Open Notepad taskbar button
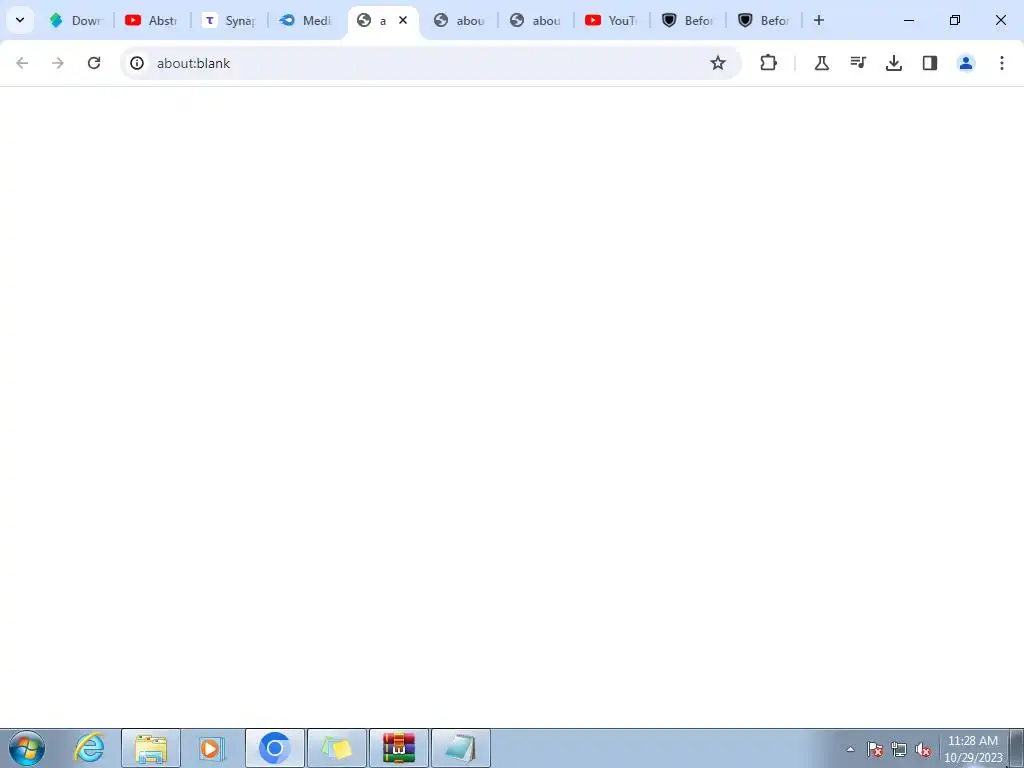The height and width of the screenshot is (768, 1024). 461,748
